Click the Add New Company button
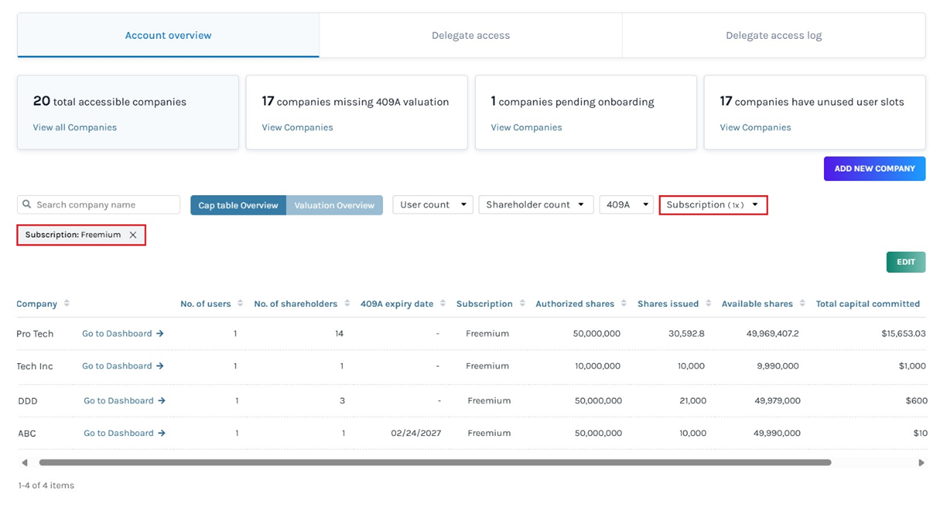 coord(874,169)
